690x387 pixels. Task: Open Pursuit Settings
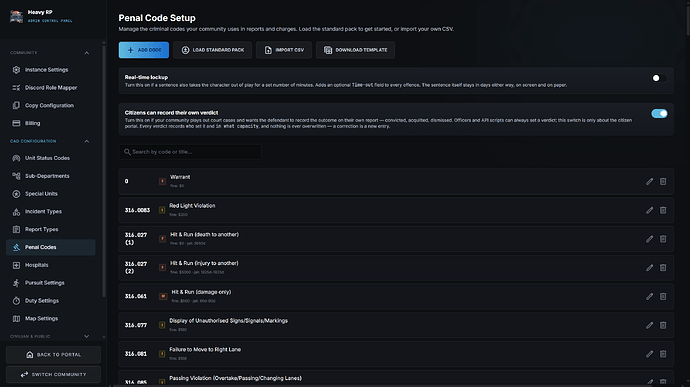(x=51, y=283)
